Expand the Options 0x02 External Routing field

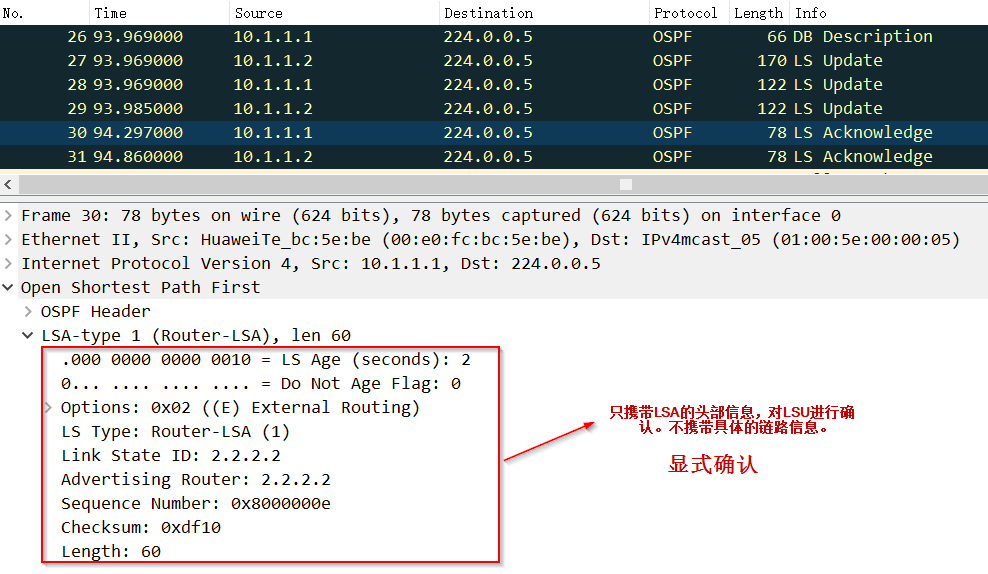point(48,408)
